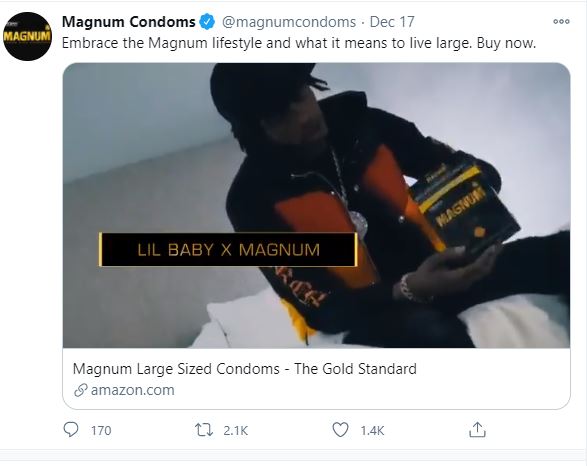Image resolution: width=587 pixels, height=466 pixels.
Task: Open the Dec 17 timestamp link
Action: point(392,22)
